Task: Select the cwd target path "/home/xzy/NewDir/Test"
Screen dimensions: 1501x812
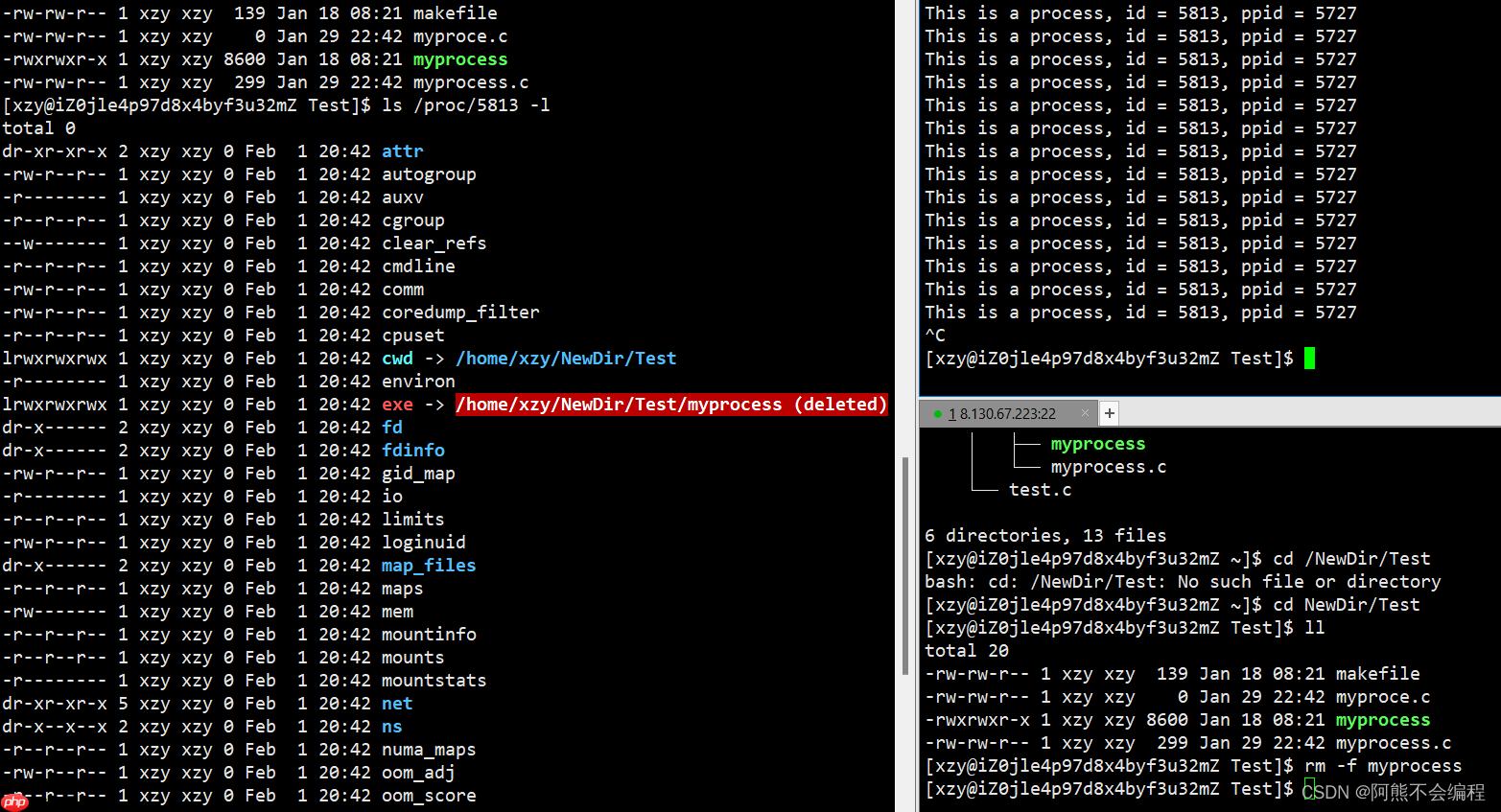Action: pos(566,359)
